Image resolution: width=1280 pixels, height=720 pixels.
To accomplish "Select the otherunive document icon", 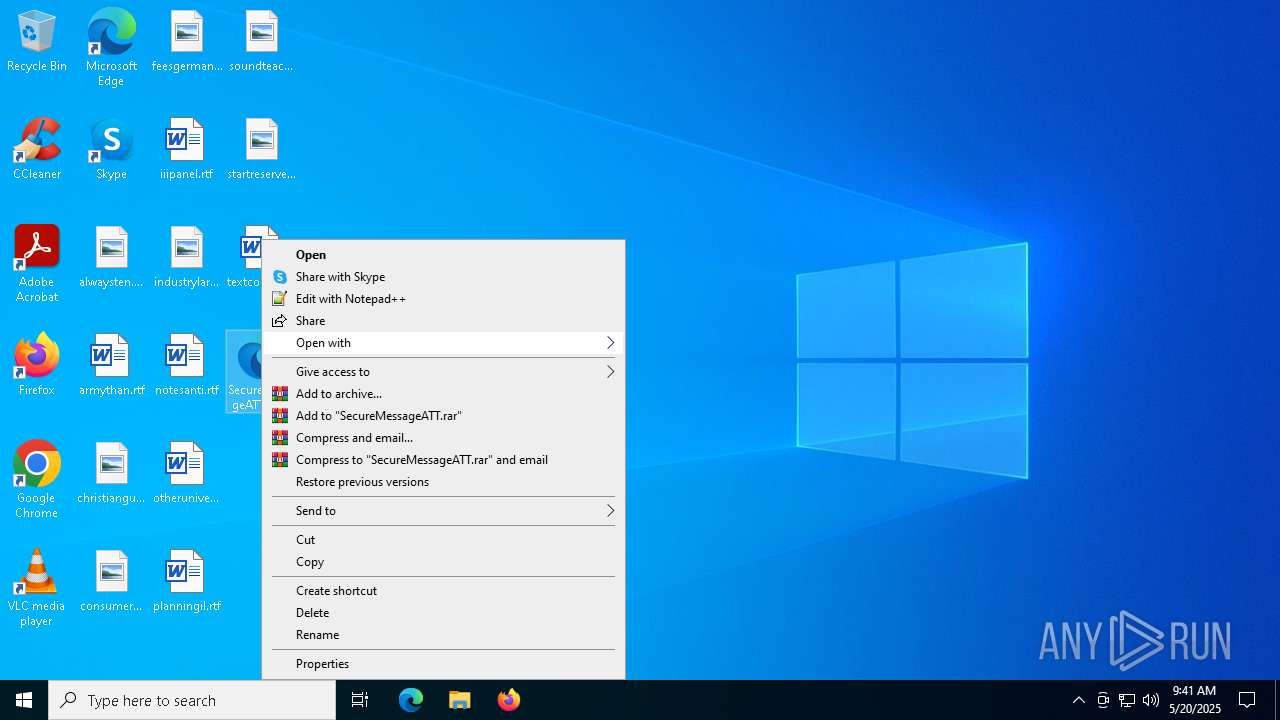I will tap(186, 474).
